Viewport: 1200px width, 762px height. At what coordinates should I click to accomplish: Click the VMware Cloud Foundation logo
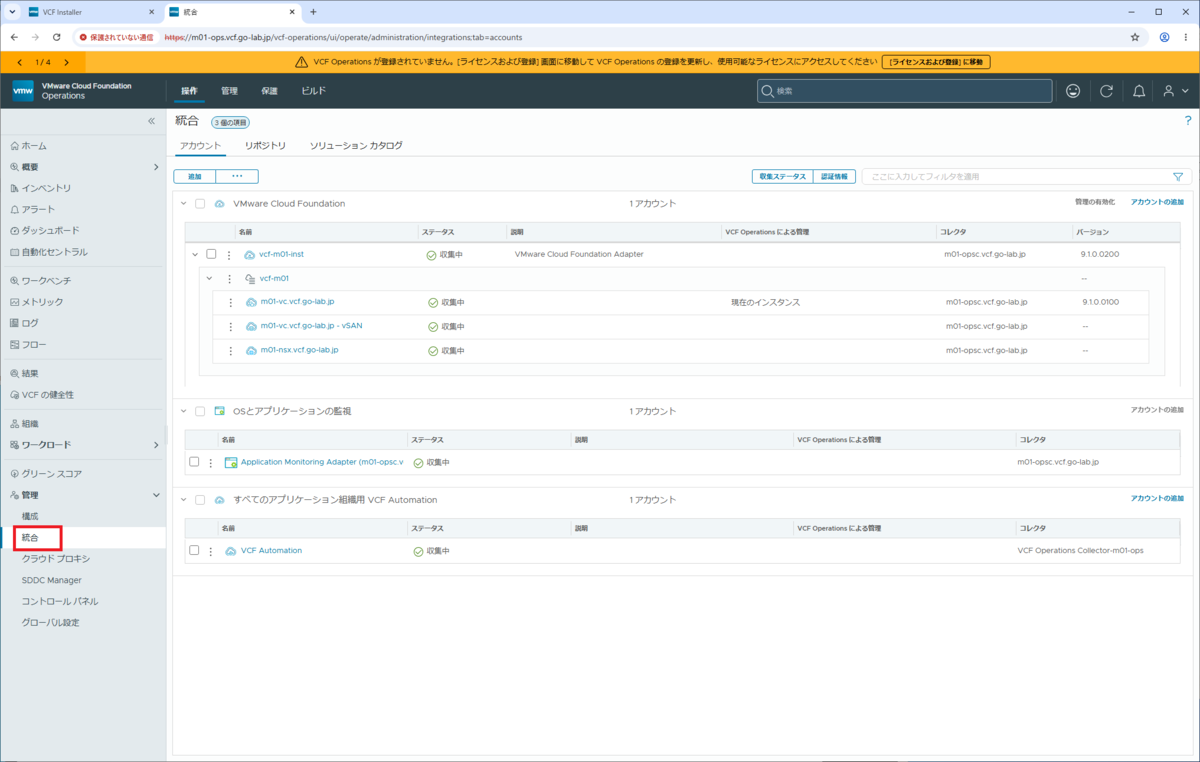point(23,91)
